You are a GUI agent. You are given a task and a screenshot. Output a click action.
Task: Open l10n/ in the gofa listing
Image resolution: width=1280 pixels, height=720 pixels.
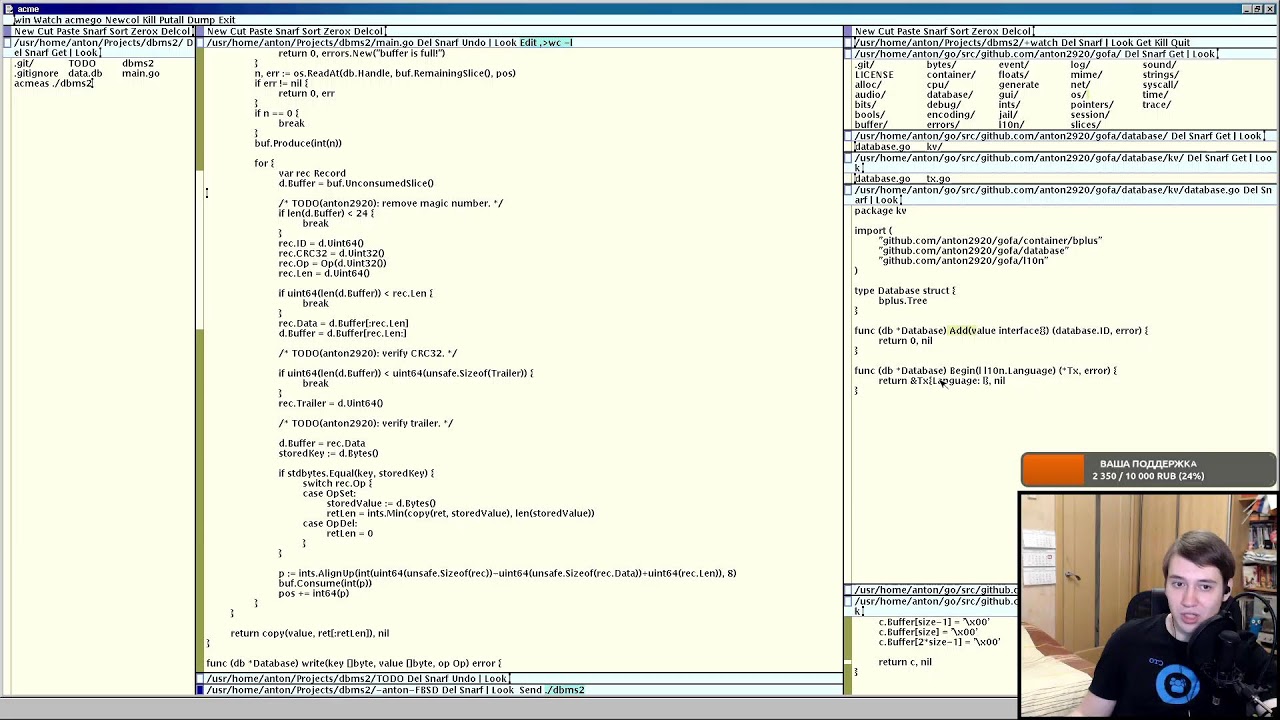click(x=1010, y=125)
